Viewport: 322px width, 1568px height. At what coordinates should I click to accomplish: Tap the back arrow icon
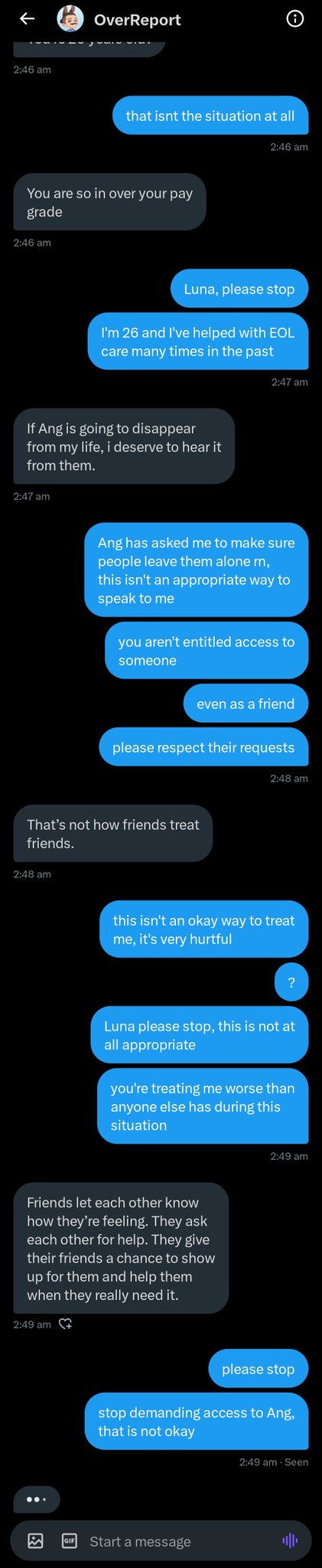tap(28, 19)
